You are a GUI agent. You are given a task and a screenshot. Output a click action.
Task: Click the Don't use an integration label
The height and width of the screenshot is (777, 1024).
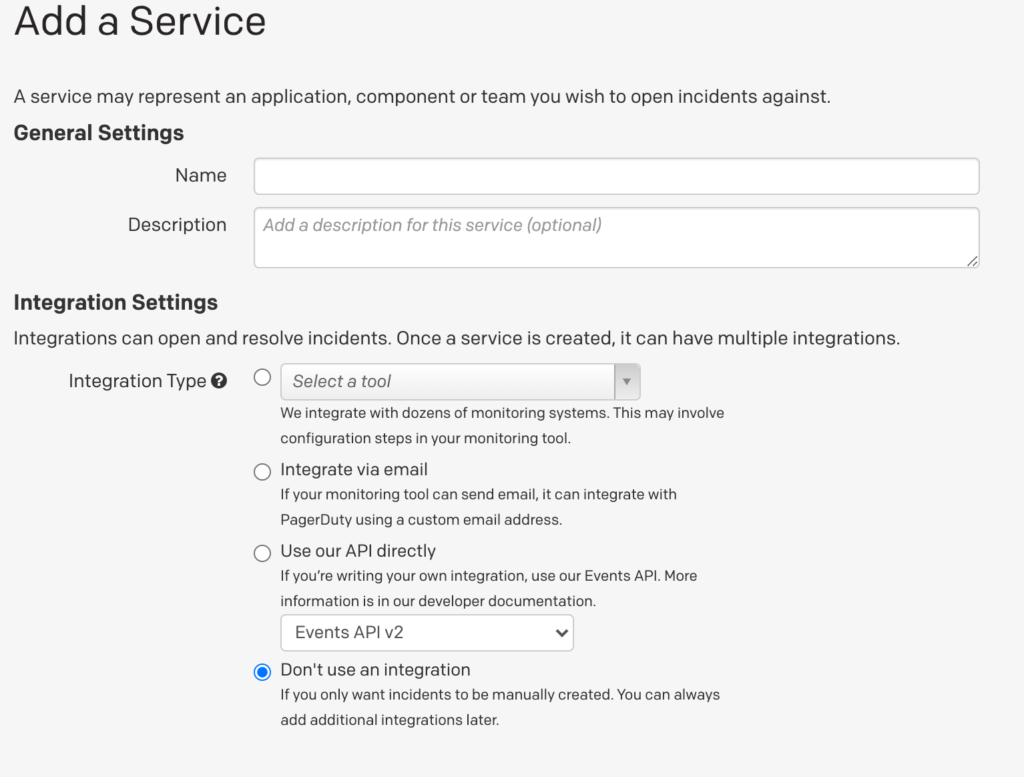375,670
